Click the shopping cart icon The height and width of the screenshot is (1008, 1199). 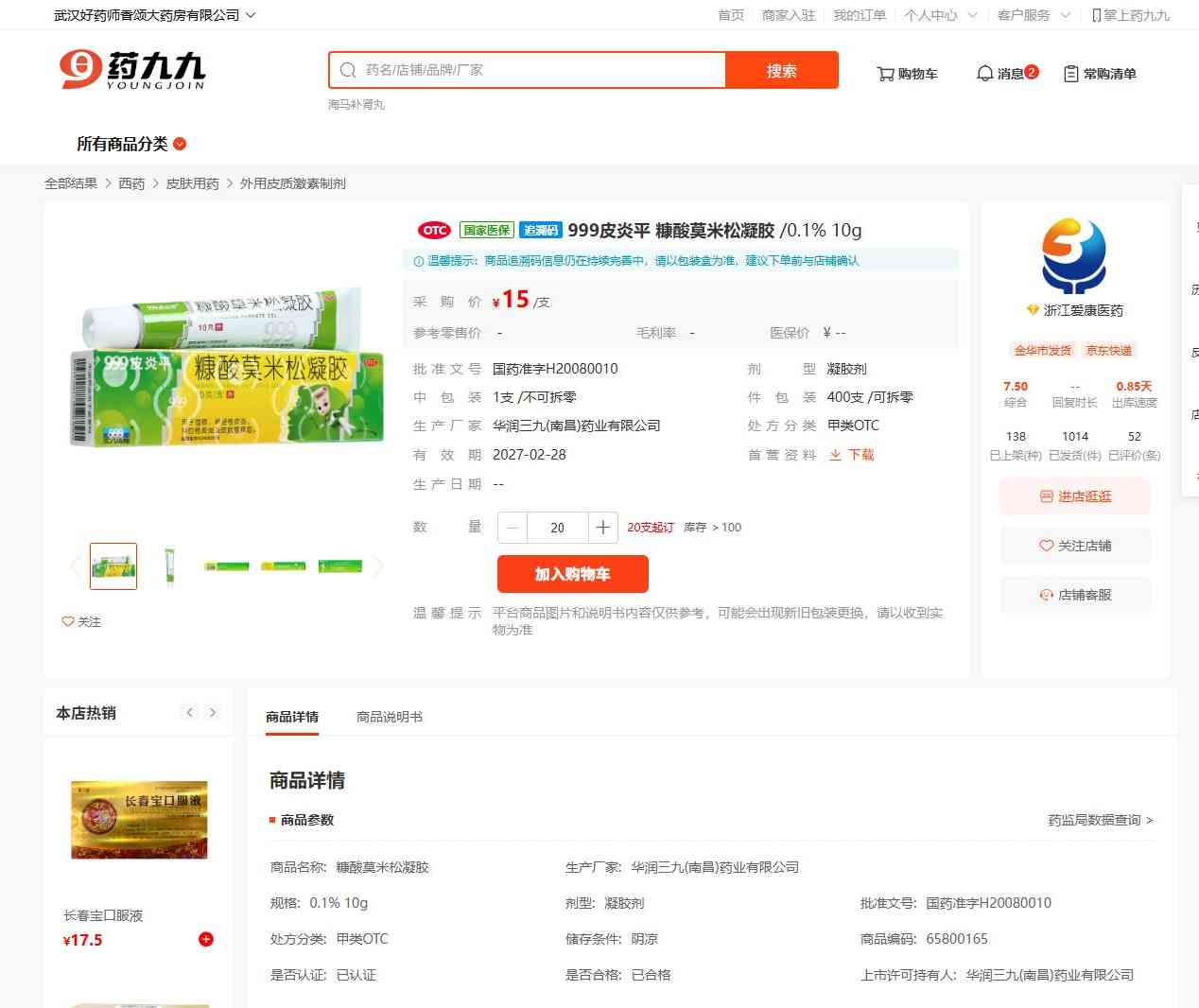[x=886, y=74]
